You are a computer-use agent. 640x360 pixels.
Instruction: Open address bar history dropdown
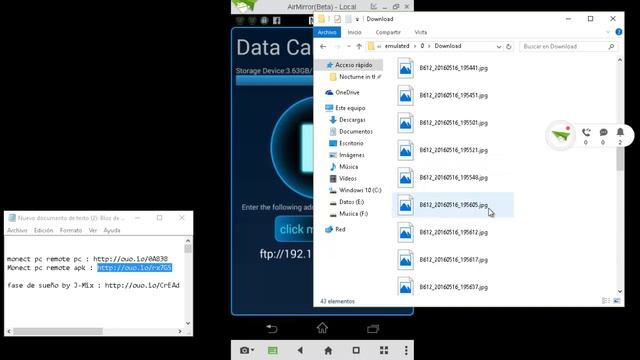pos(498,47)
